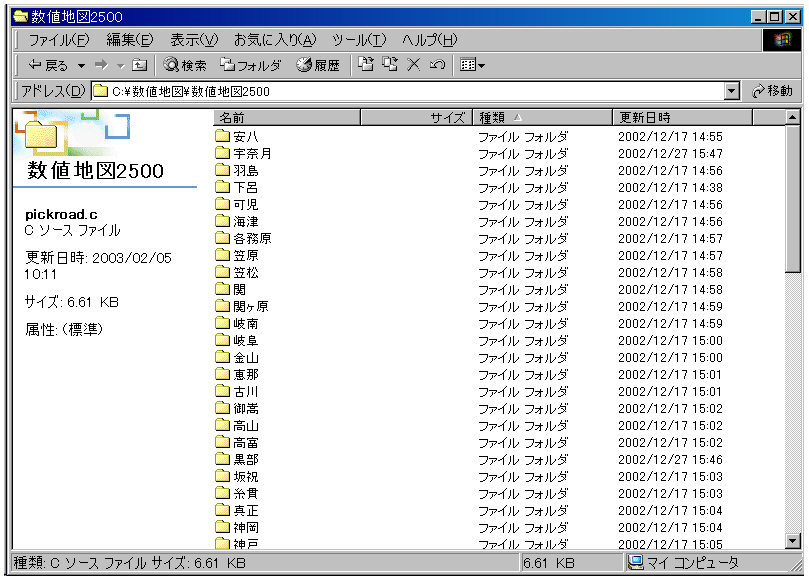Viewport: 809px width, 583px height.
Task: Open the 表示(V) menu
Action: [194, 40]
